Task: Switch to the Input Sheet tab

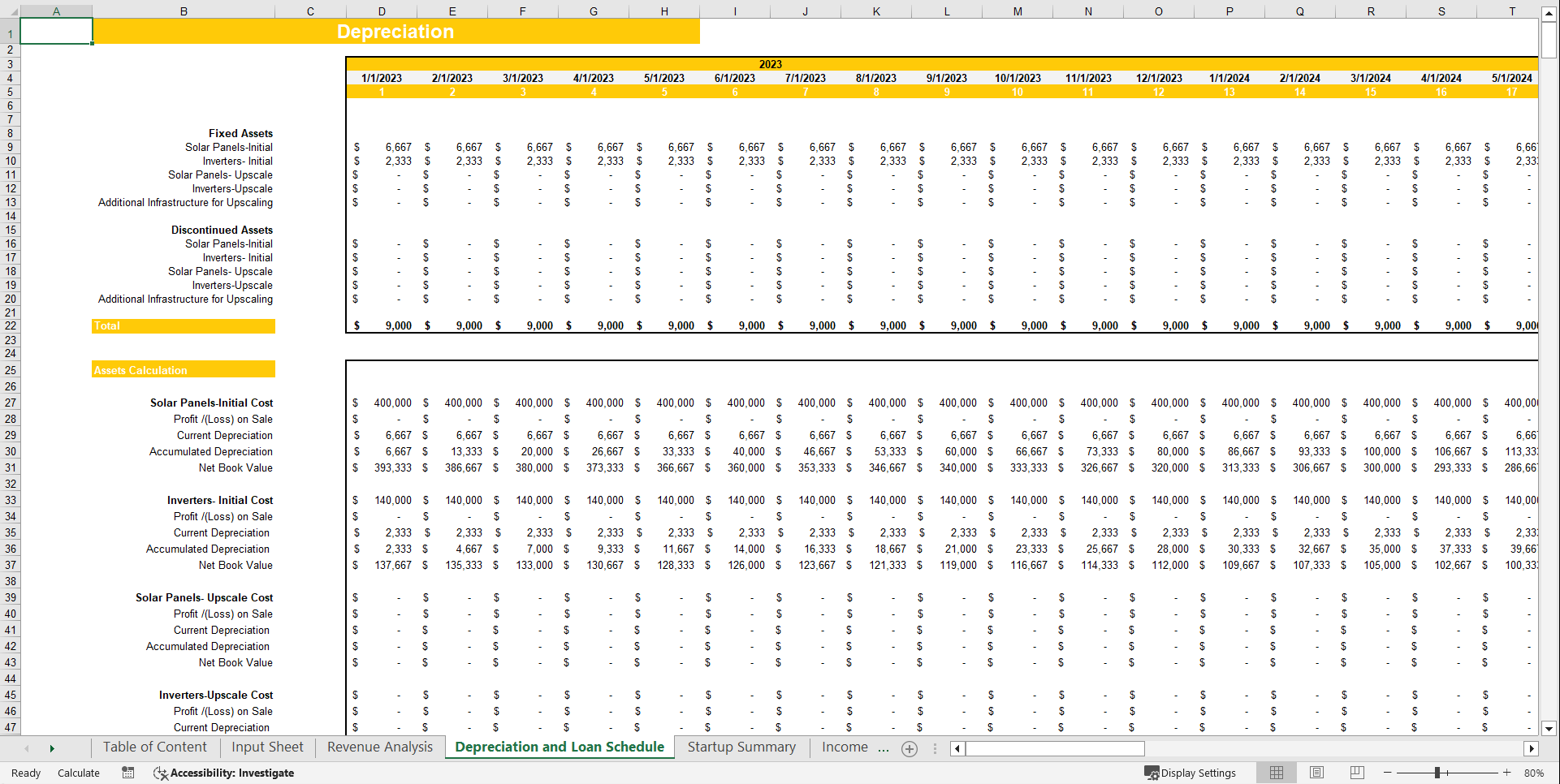Action: click(x=266, y=747)
